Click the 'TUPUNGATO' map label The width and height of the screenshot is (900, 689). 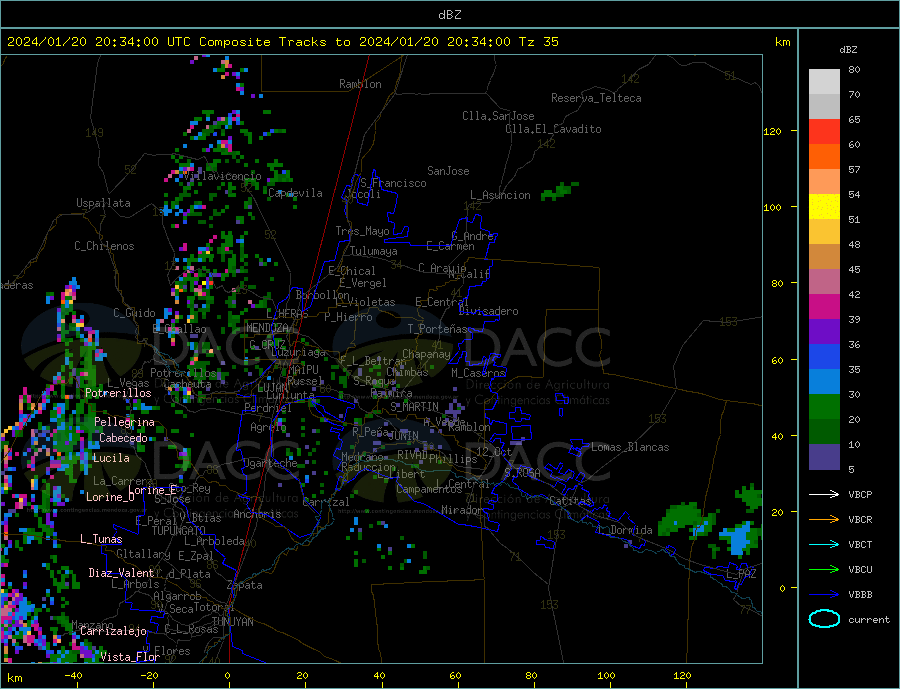[179, 531]
